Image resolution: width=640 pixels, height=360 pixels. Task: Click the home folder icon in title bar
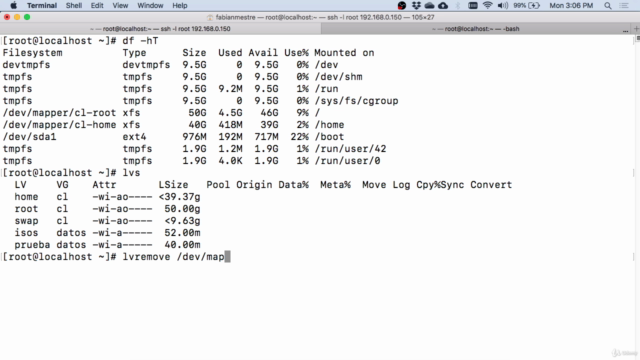click(x=210, y=18)
